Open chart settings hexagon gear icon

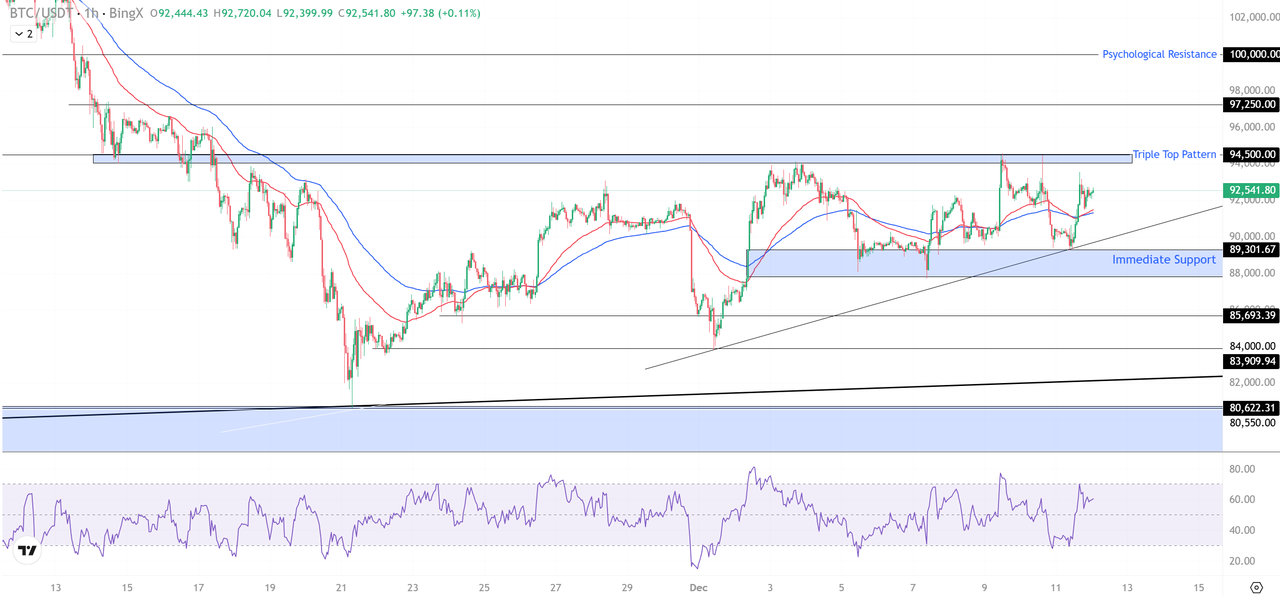[1256, 587]
